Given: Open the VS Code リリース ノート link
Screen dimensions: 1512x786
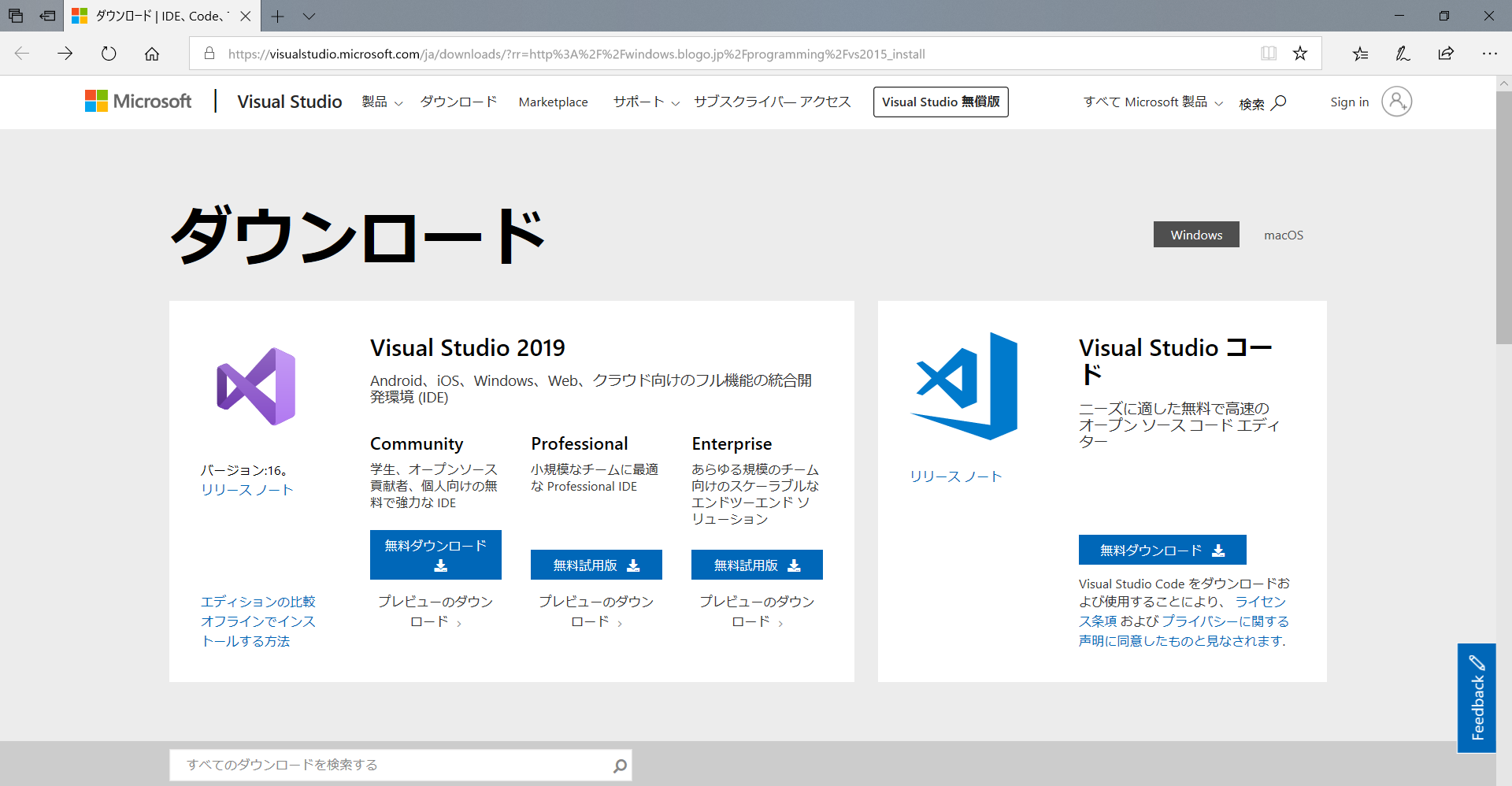Looking at the screenshot, I should click(956, 476).
